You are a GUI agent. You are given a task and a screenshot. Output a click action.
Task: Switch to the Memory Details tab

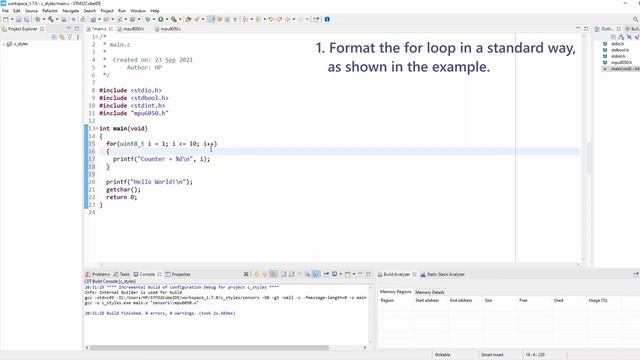(x=429, y=292)
